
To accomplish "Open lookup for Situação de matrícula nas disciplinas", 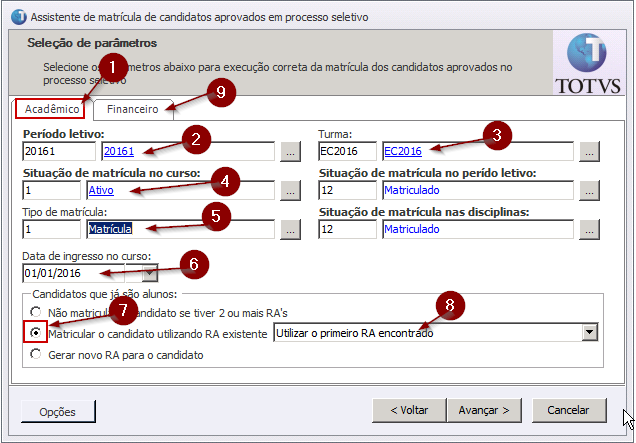I will click(x=588, y=229).
